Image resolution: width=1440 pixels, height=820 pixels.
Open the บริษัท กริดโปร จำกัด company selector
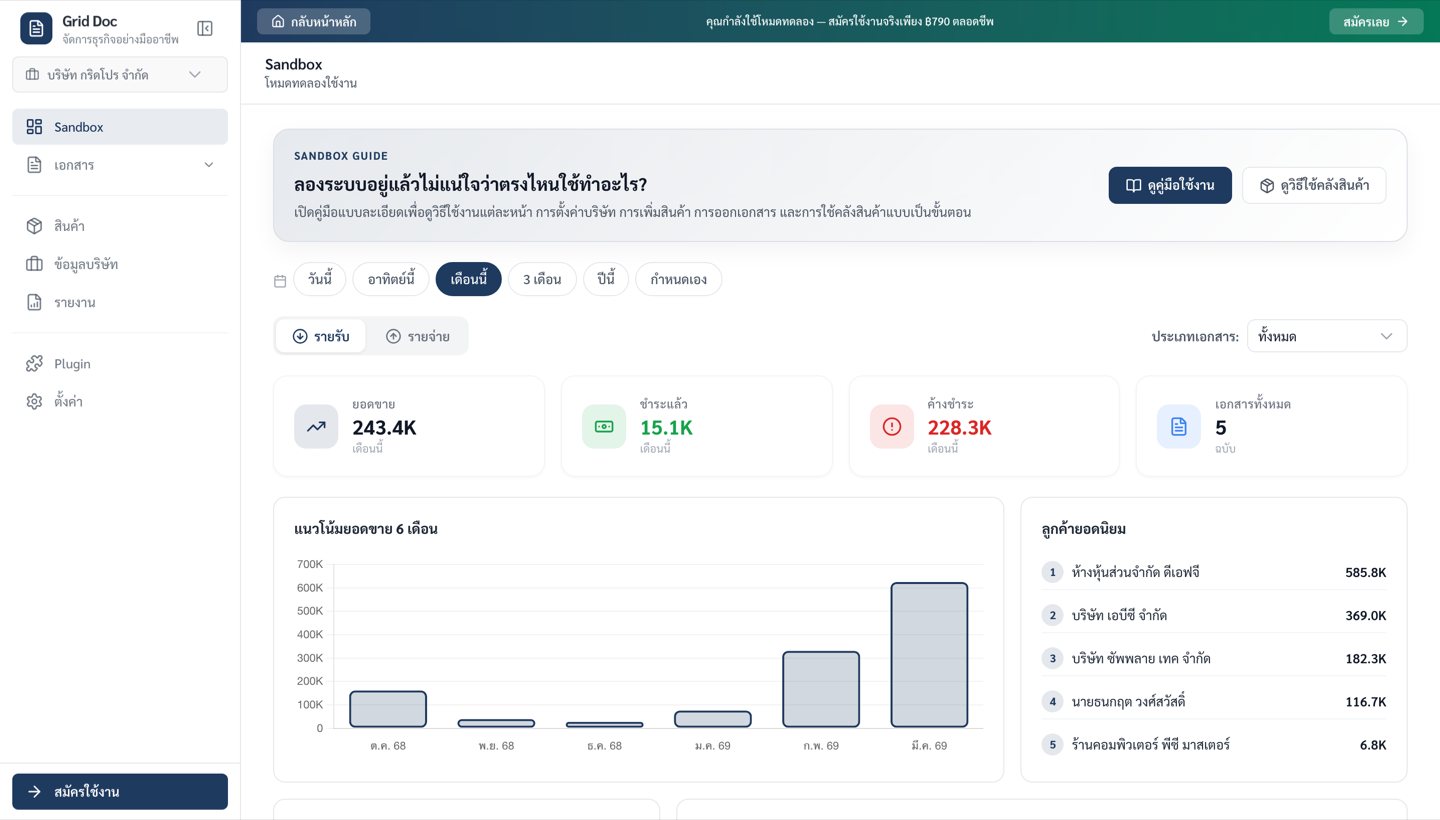(119, 74)
